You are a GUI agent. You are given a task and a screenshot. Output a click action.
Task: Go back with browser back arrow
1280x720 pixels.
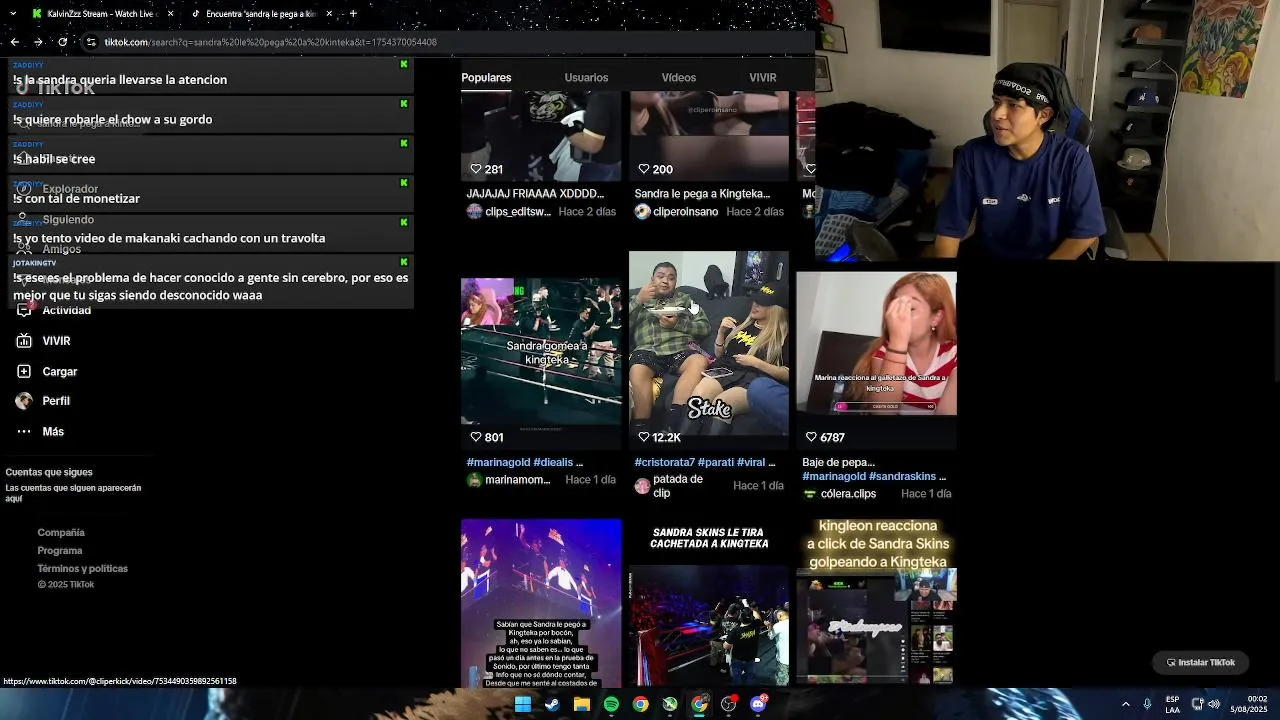pos(14,42)
